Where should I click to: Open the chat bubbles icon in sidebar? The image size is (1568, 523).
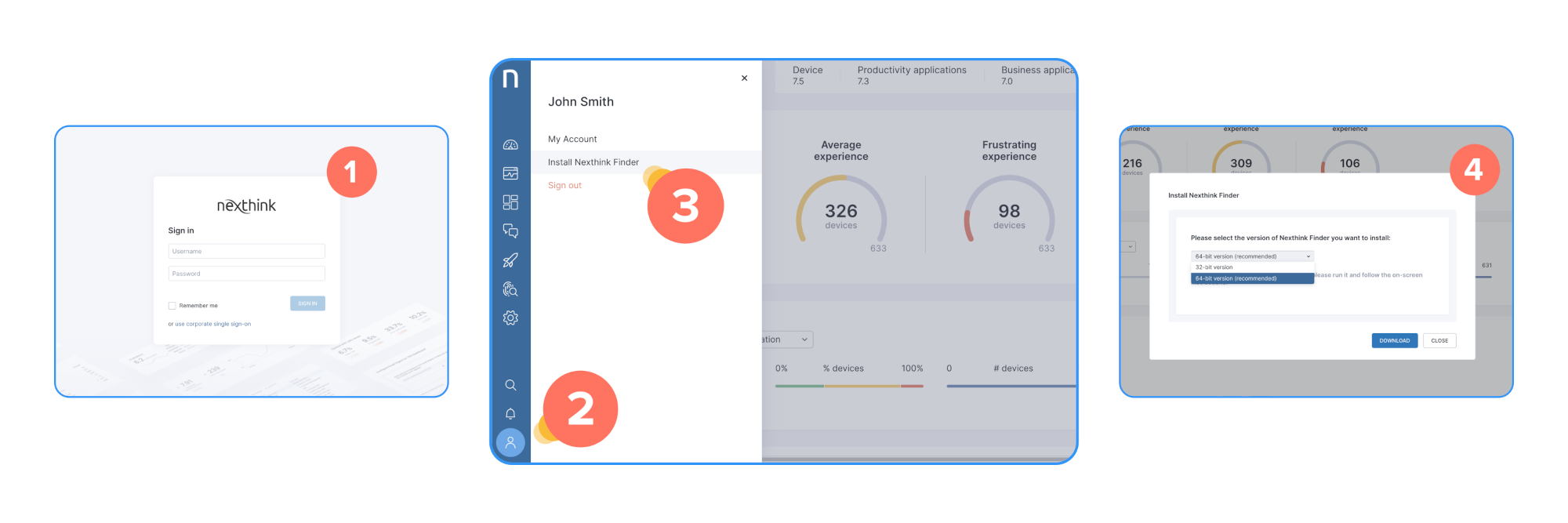click(x=510, y=231)
